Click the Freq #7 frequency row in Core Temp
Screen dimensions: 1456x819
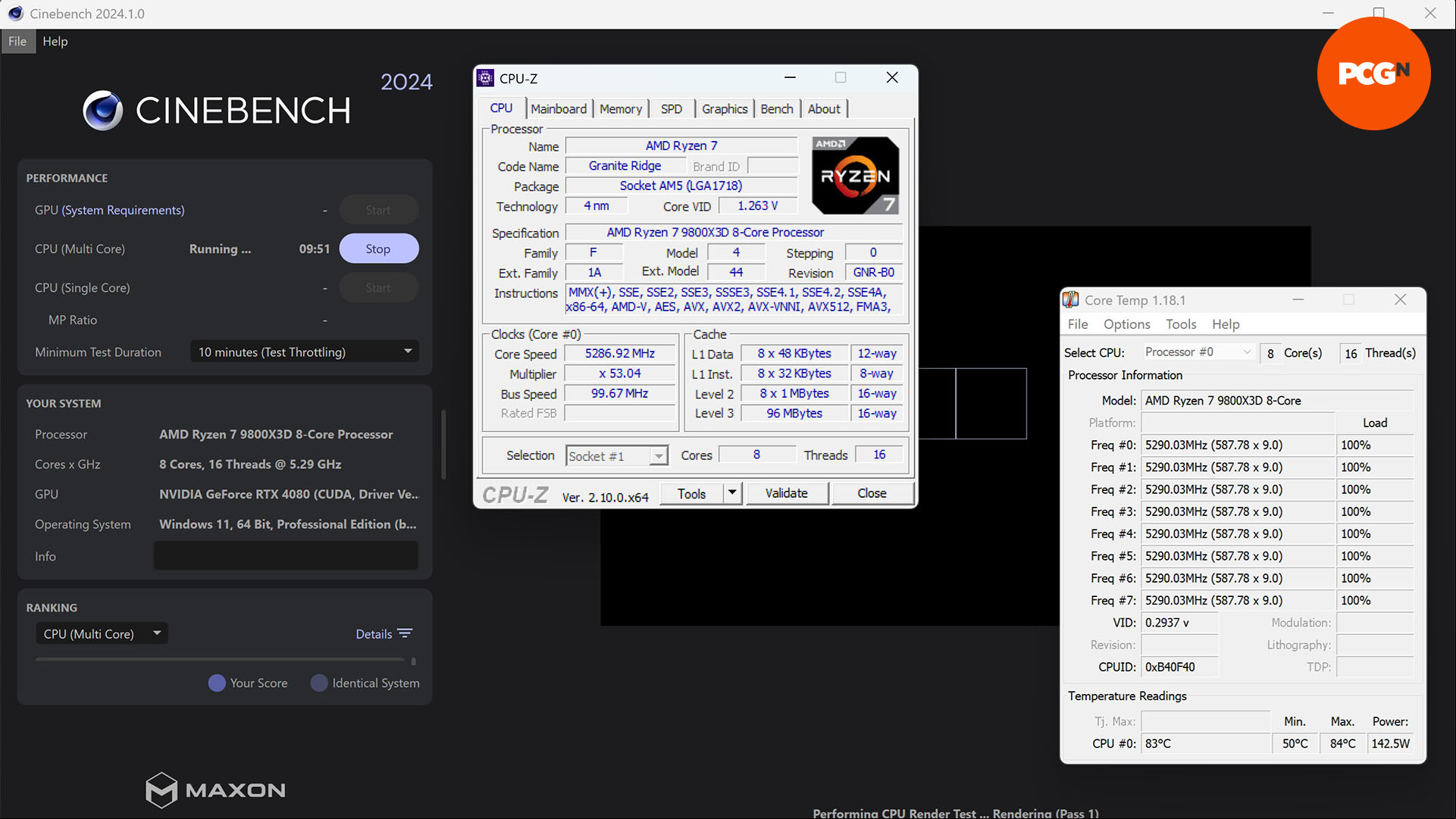[x=1238, y=600]
